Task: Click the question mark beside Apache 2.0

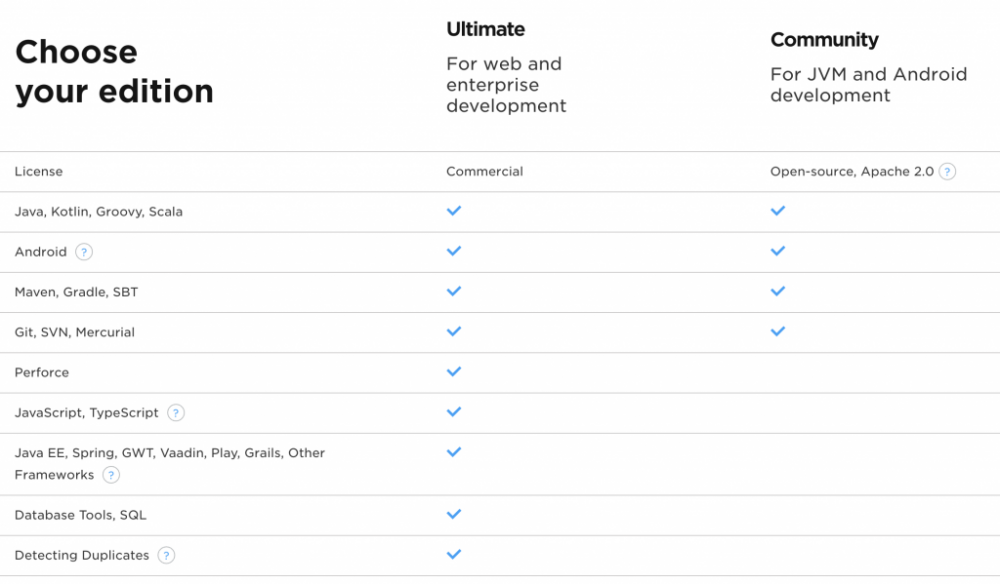Action: pyautogui.click(x=947, y=171)
